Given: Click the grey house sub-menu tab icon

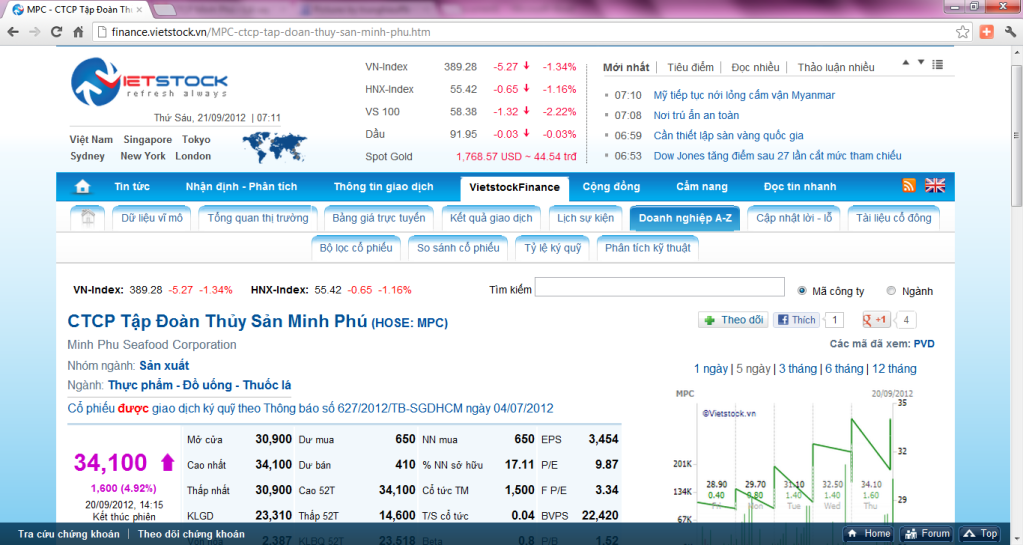Looking at the screenshot, I should (89, 218).
